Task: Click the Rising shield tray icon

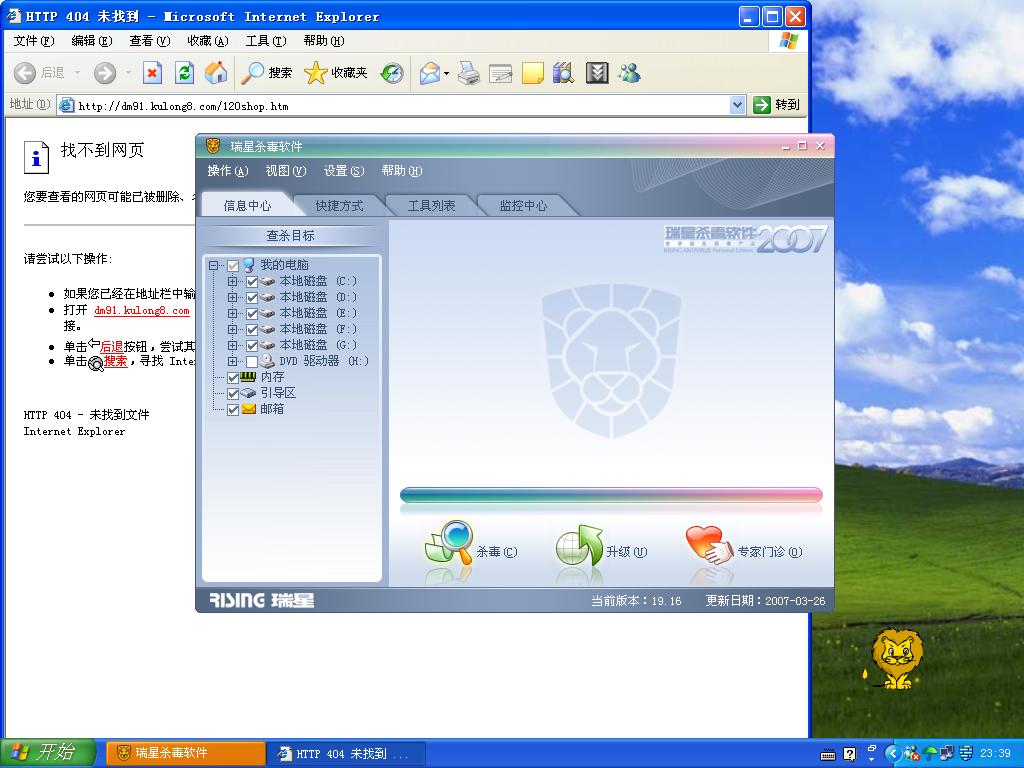Action: (x=967, y=754)
